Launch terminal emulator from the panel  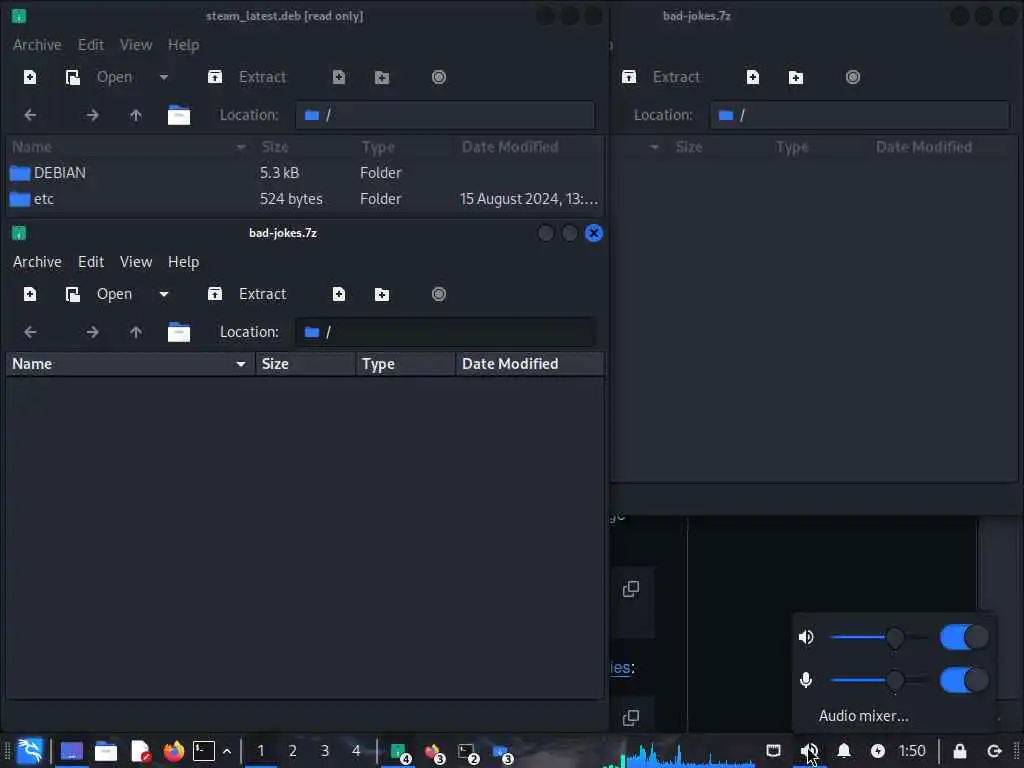(x=204, y=752)
